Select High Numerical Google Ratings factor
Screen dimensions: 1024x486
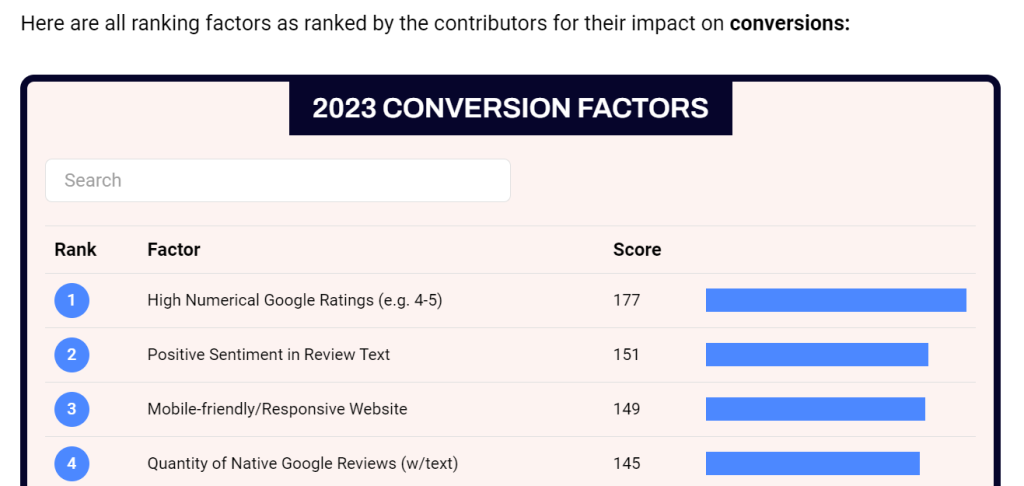click(294, 300)
